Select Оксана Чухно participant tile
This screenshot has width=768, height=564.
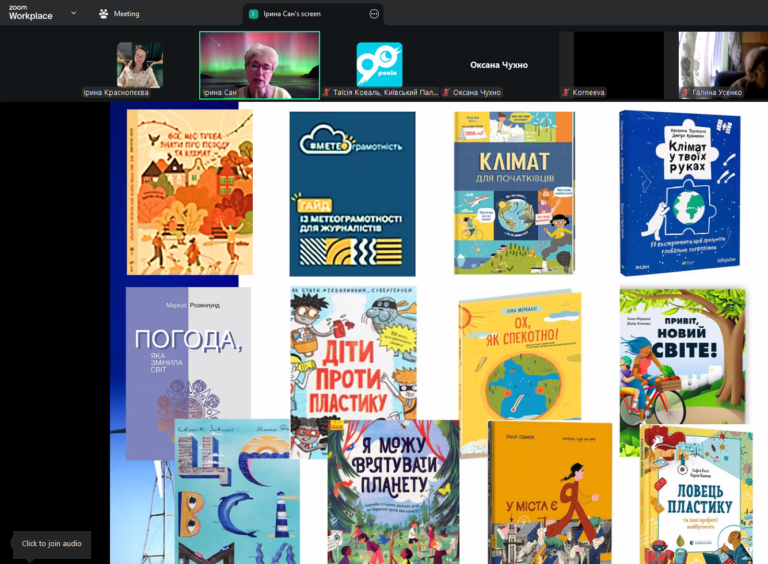click(498, 65)
